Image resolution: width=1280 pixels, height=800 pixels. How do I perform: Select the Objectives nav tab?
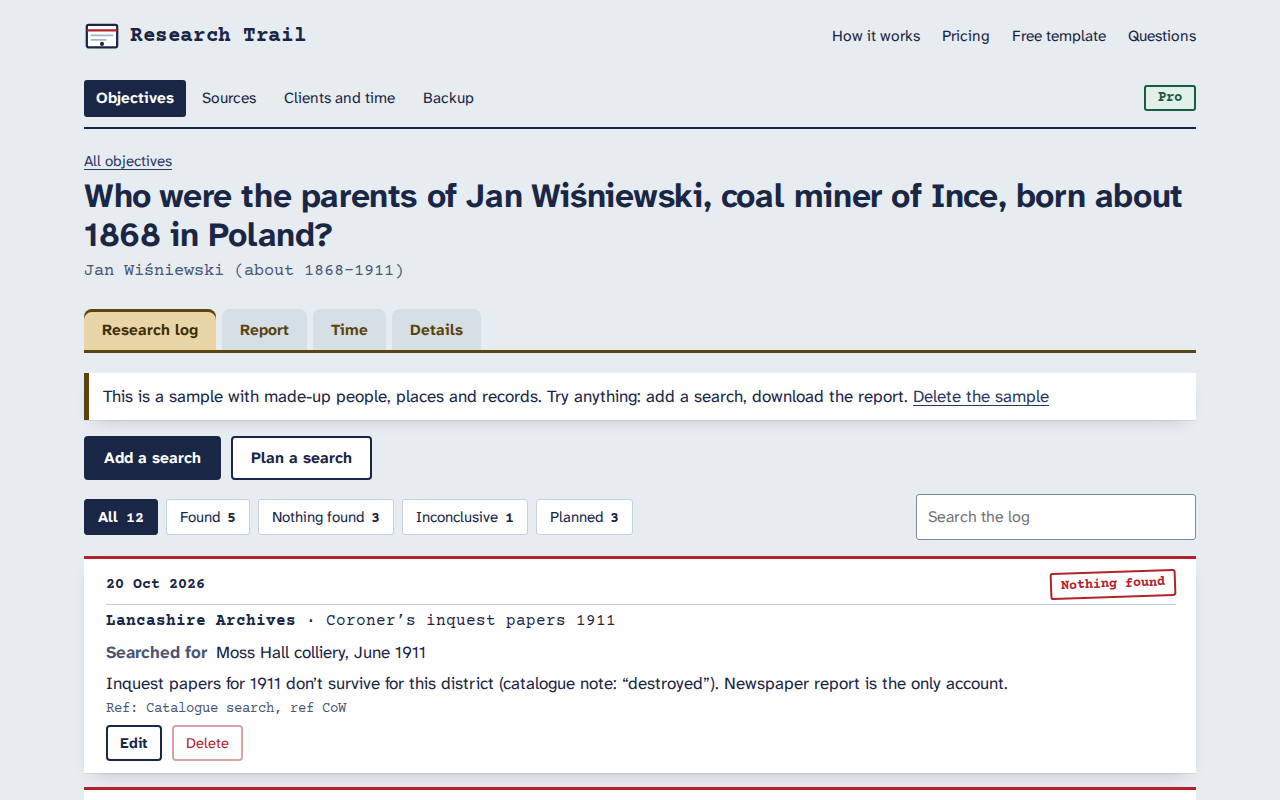135,98
